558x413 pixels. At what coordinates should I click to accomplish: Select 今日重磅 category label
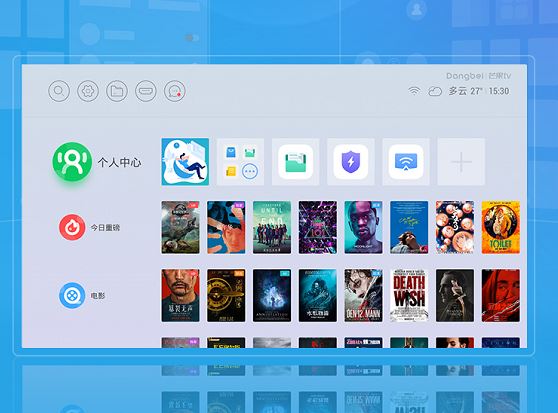(105, 228)
